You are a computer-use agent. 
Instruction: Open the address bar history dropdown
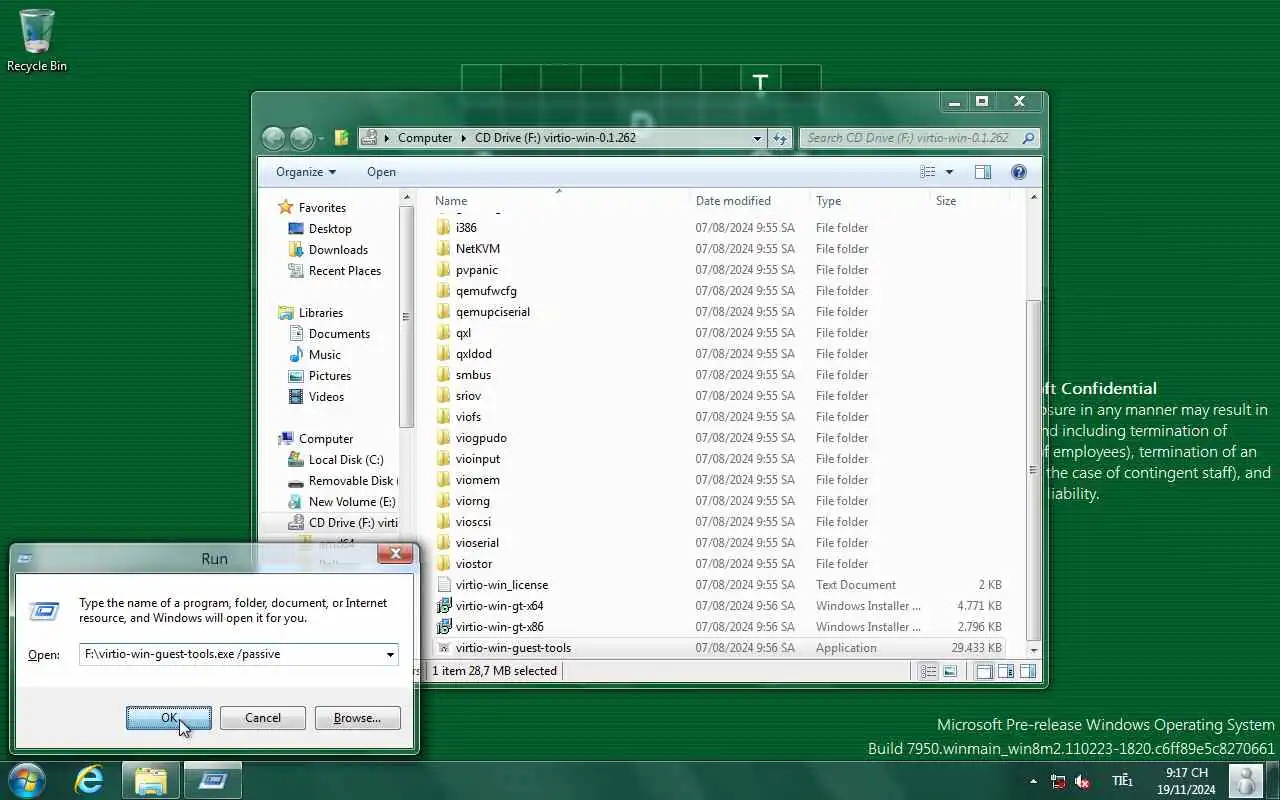point(757,138)
